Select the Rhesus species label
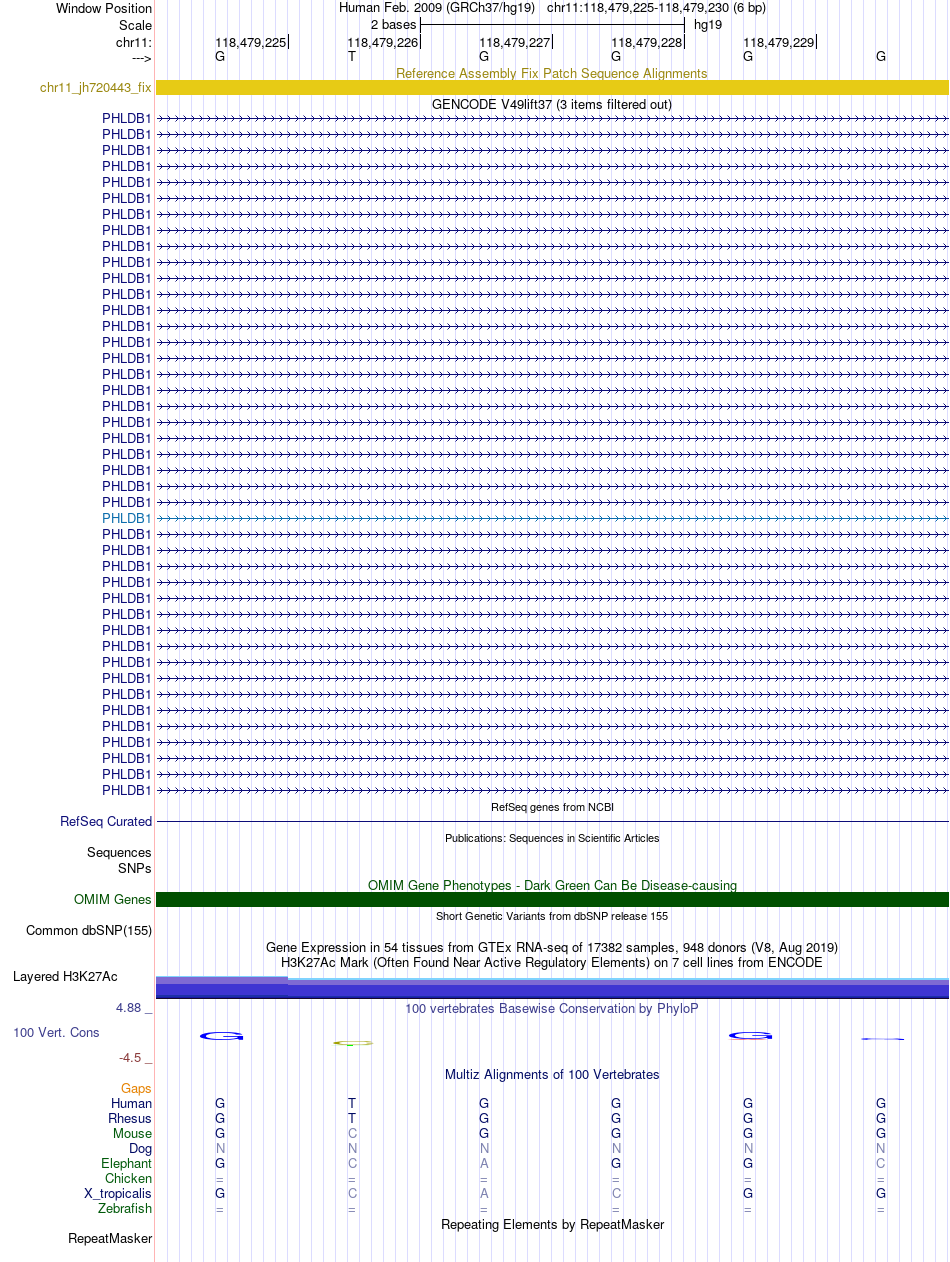 click(x=130, y=1118)
